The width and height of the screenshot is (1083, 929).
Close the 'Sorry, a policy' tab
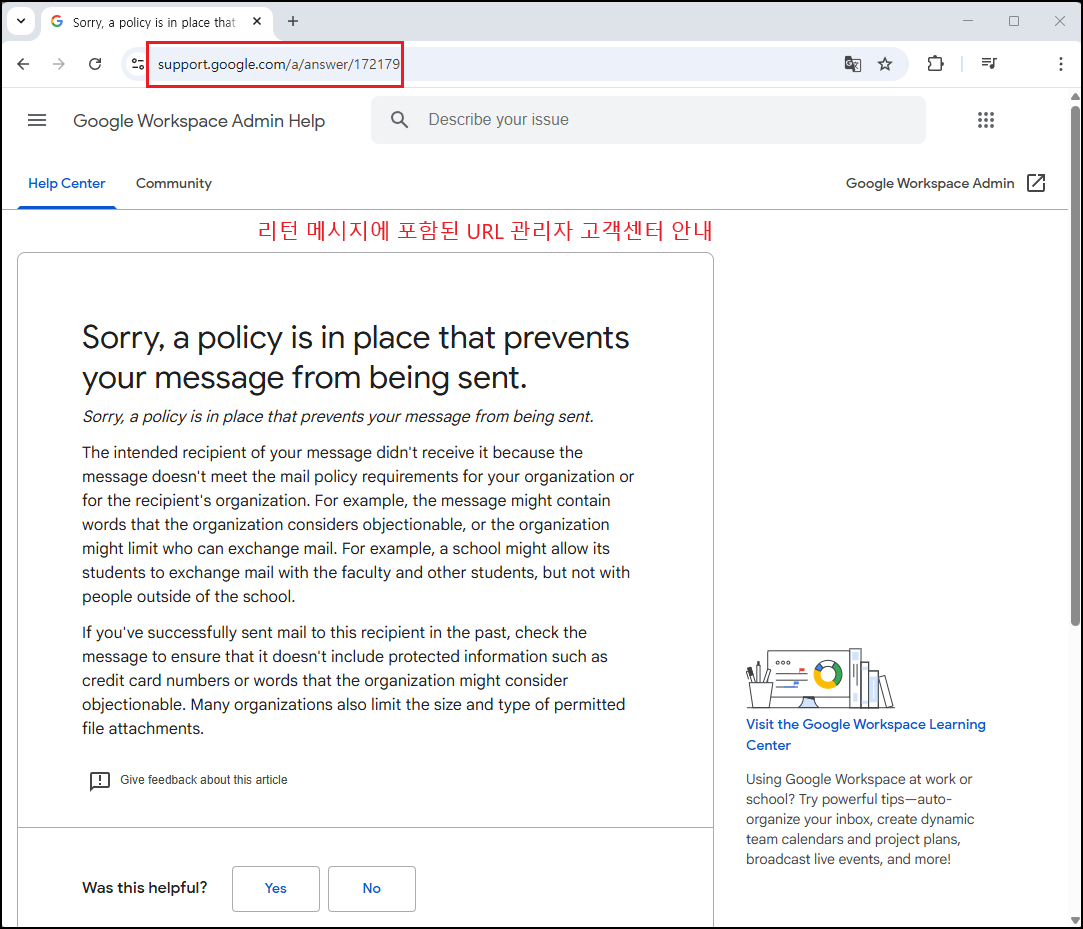pyautogui.click(x=257, y=21)
